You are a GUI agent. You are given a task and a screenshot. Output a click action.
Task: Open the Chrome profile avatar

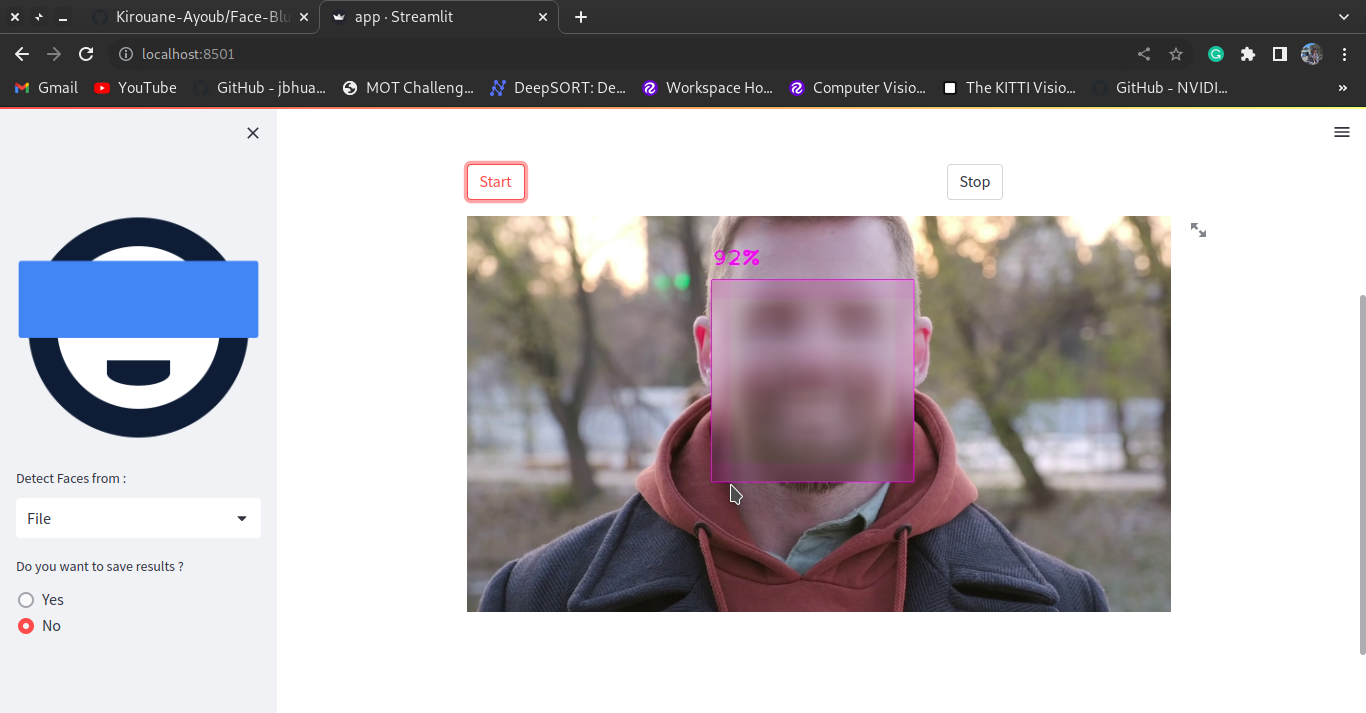(1310, 54)
